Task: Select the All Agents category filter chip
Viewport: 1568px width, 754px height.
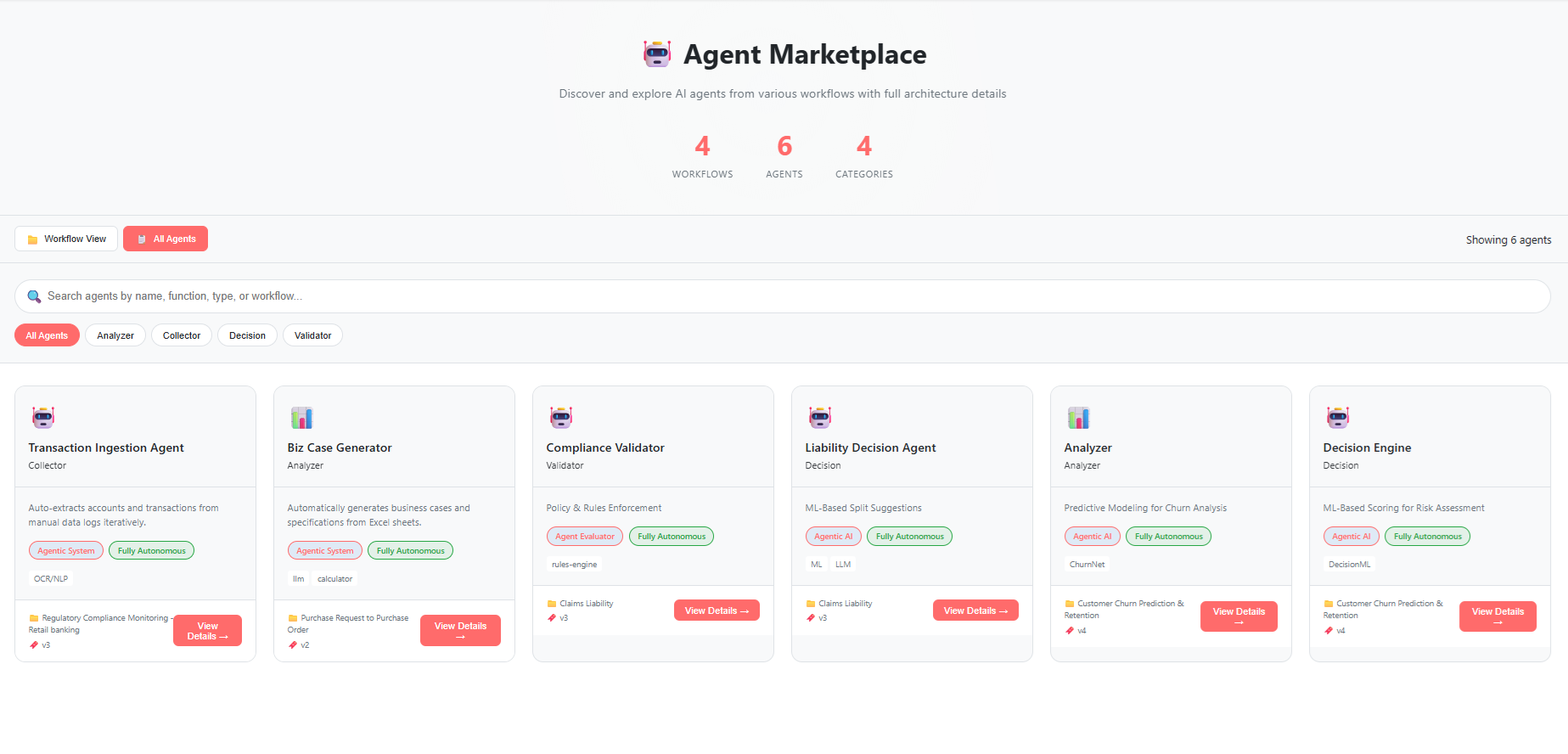Action: pos(47,335)
